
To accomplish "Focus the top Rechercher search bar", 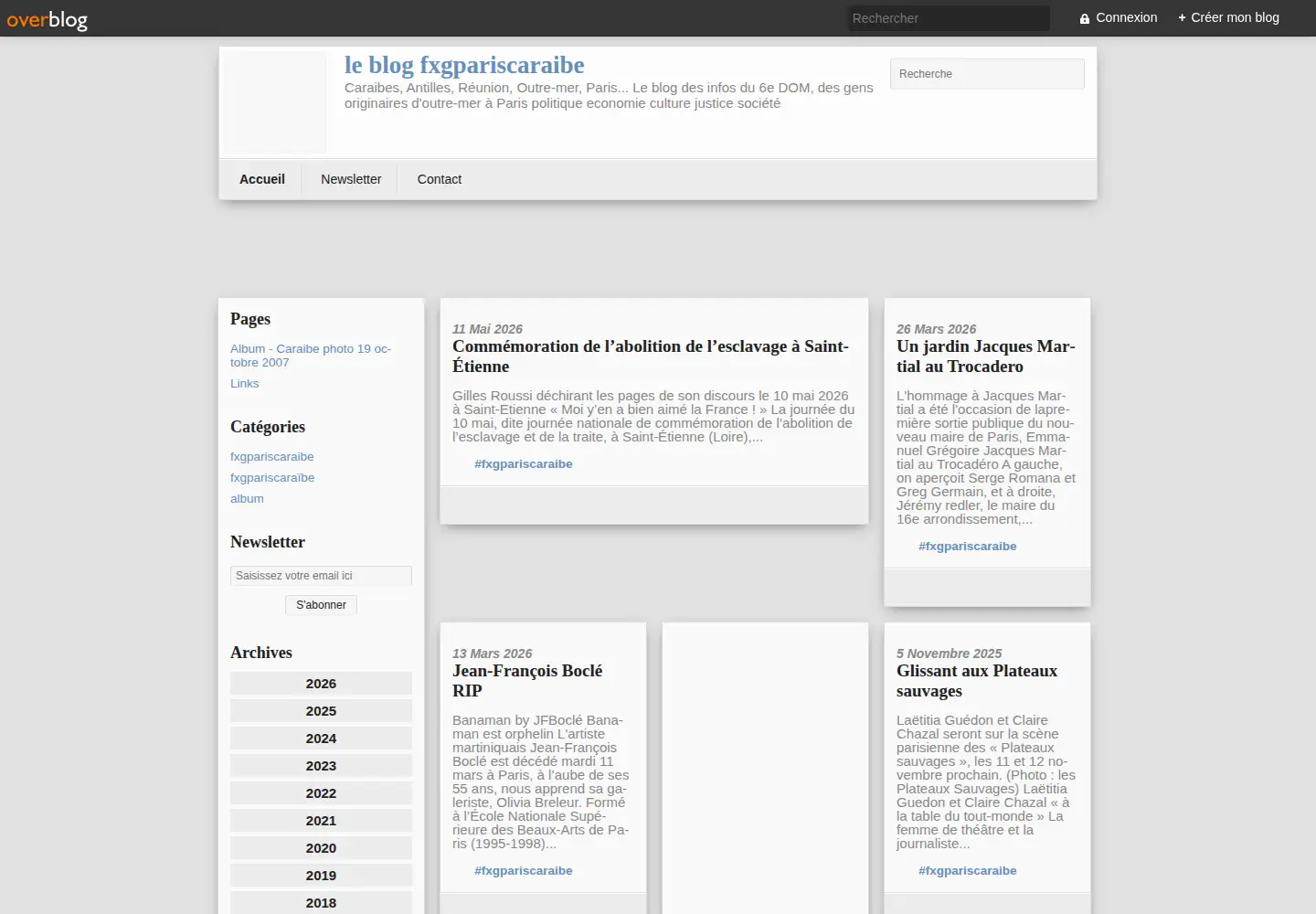I will click(x=949, y=18).
